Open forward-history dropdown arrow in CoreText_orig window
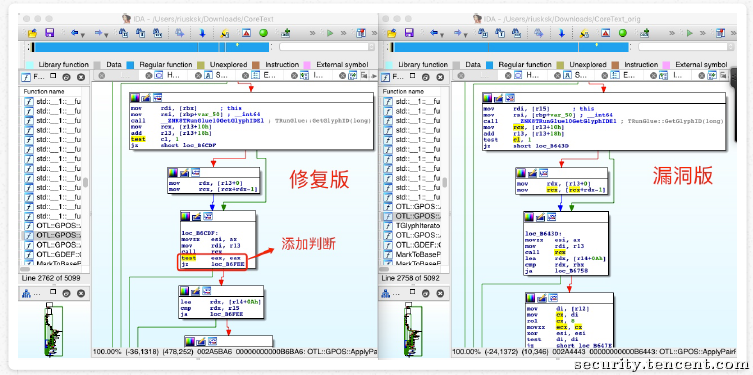The image size is (753, 375). pyautogui.click(x=466, y=35)
